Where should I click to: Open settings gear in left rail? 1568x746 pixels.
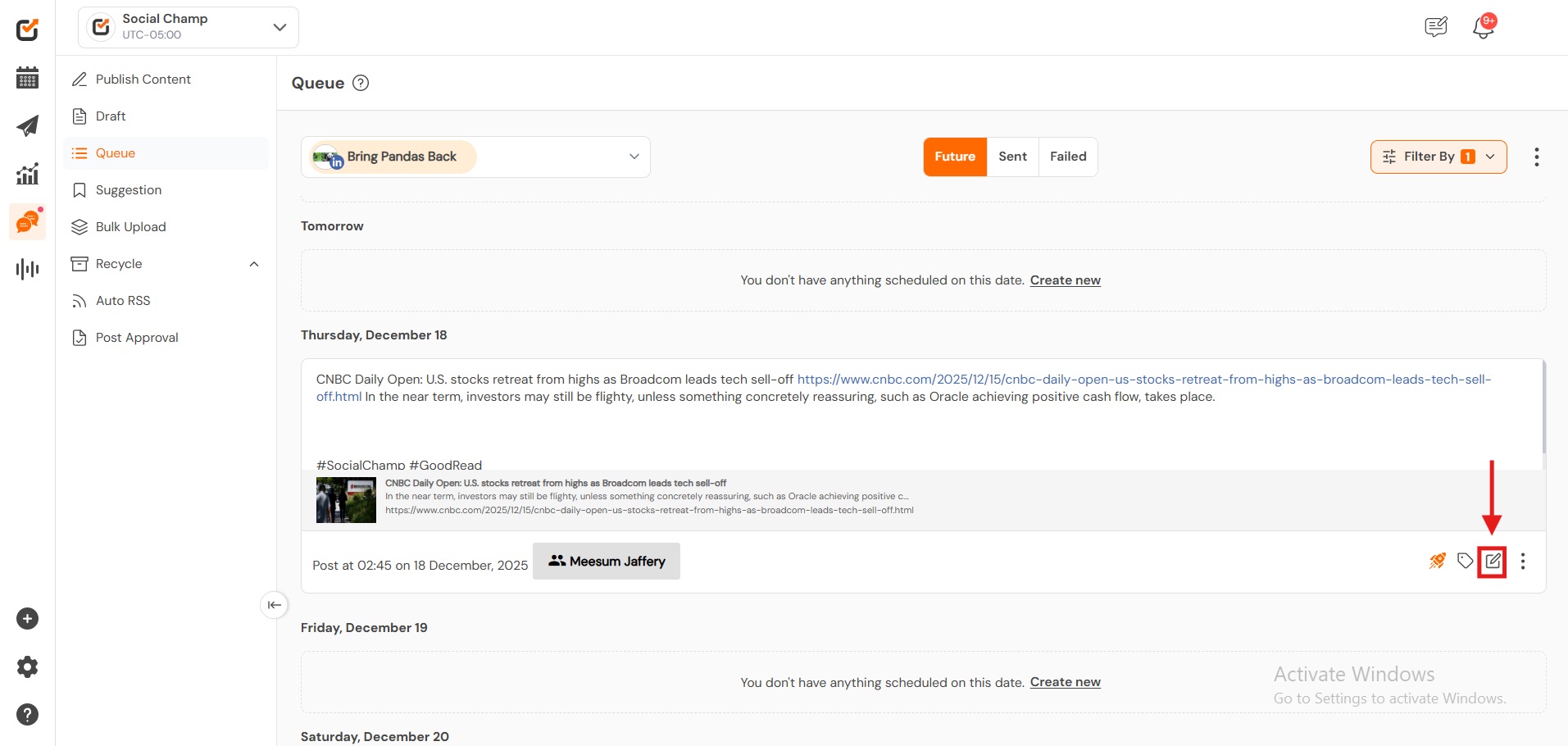(27, 666)
